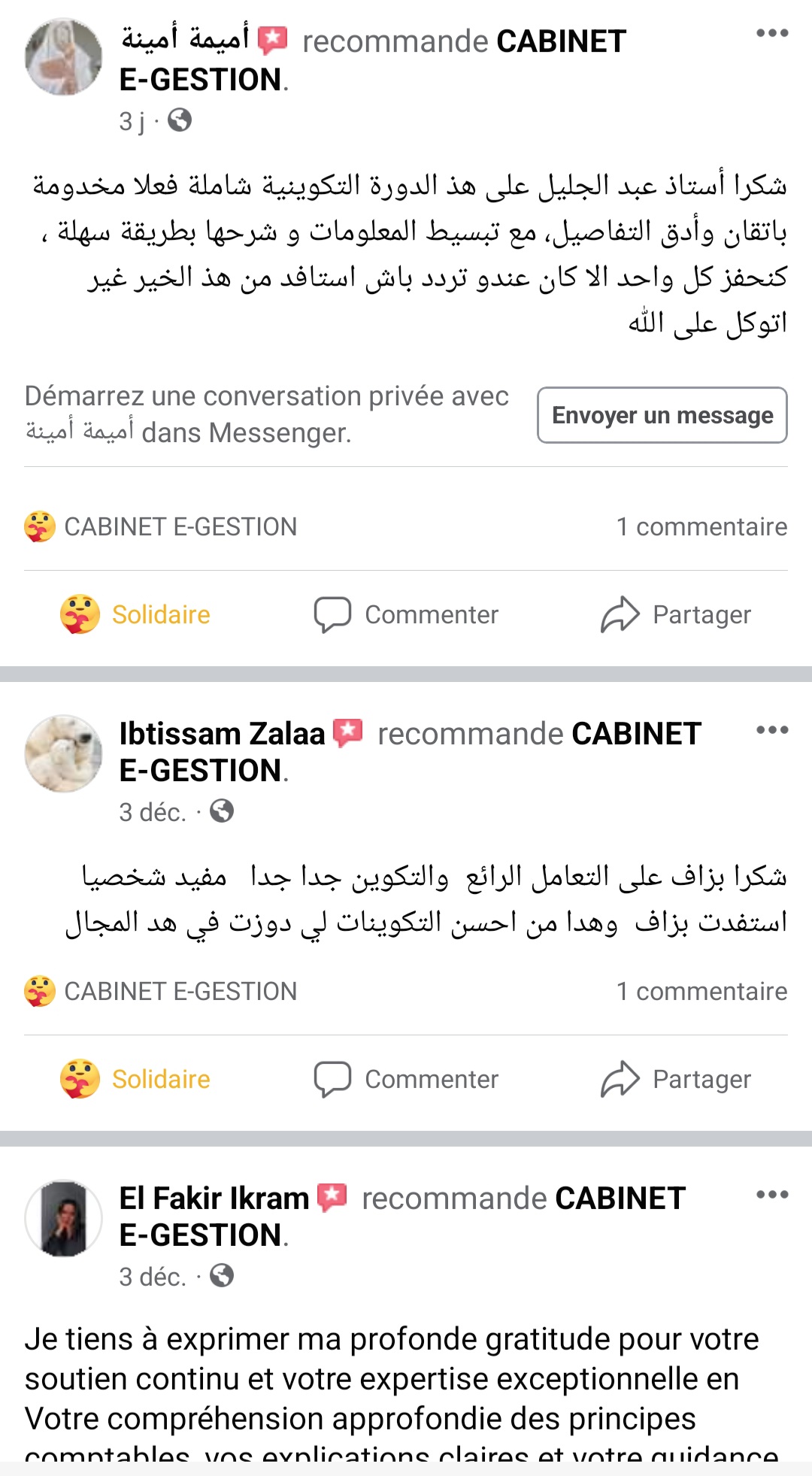812x1476 pixels.
Task: Open 1 commentaire on first recommendation
Action: pyautogui.click(x=701, y=526)
